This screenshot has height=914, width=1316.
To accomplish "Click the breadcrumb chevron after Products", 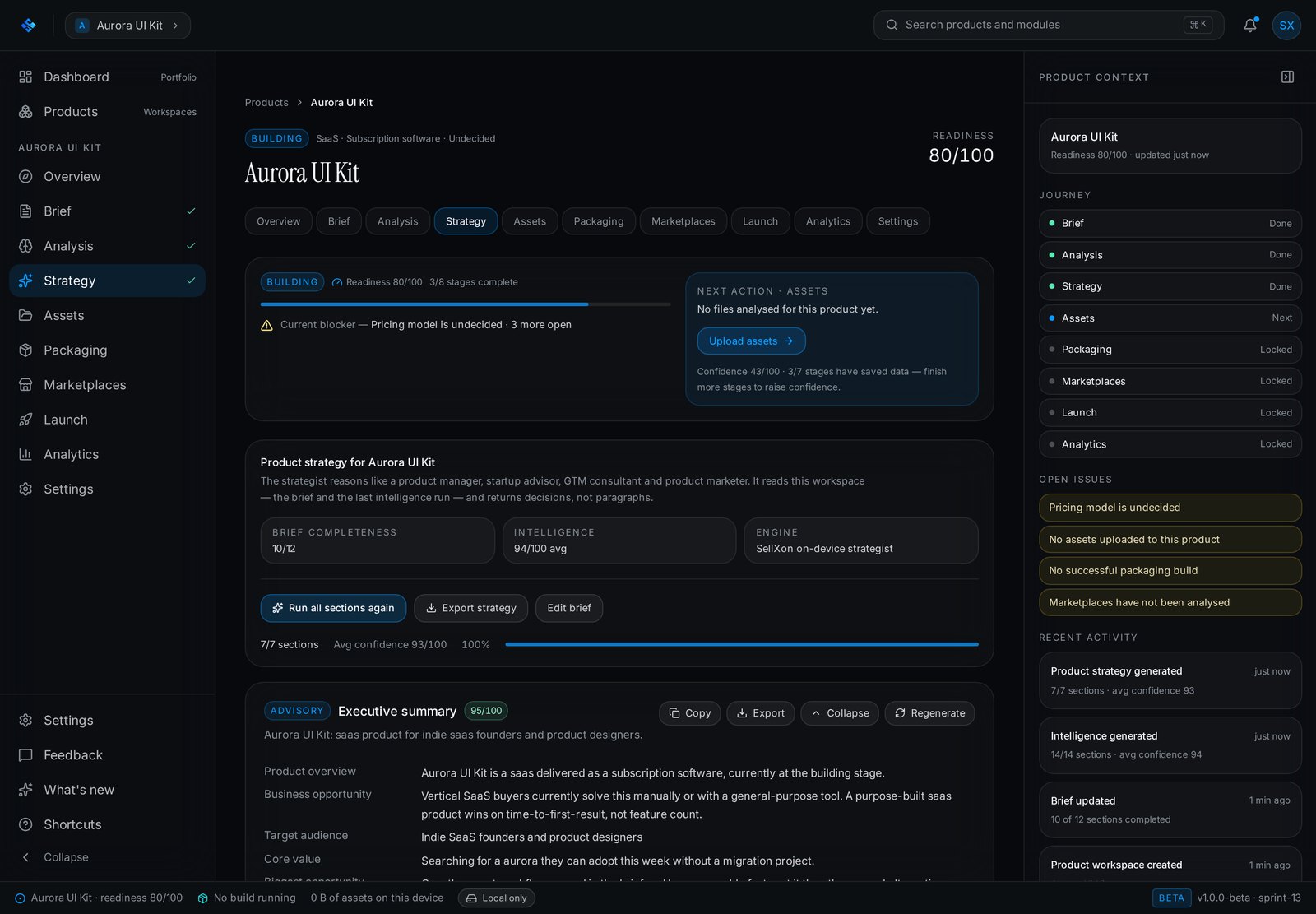I will (299, 103).
